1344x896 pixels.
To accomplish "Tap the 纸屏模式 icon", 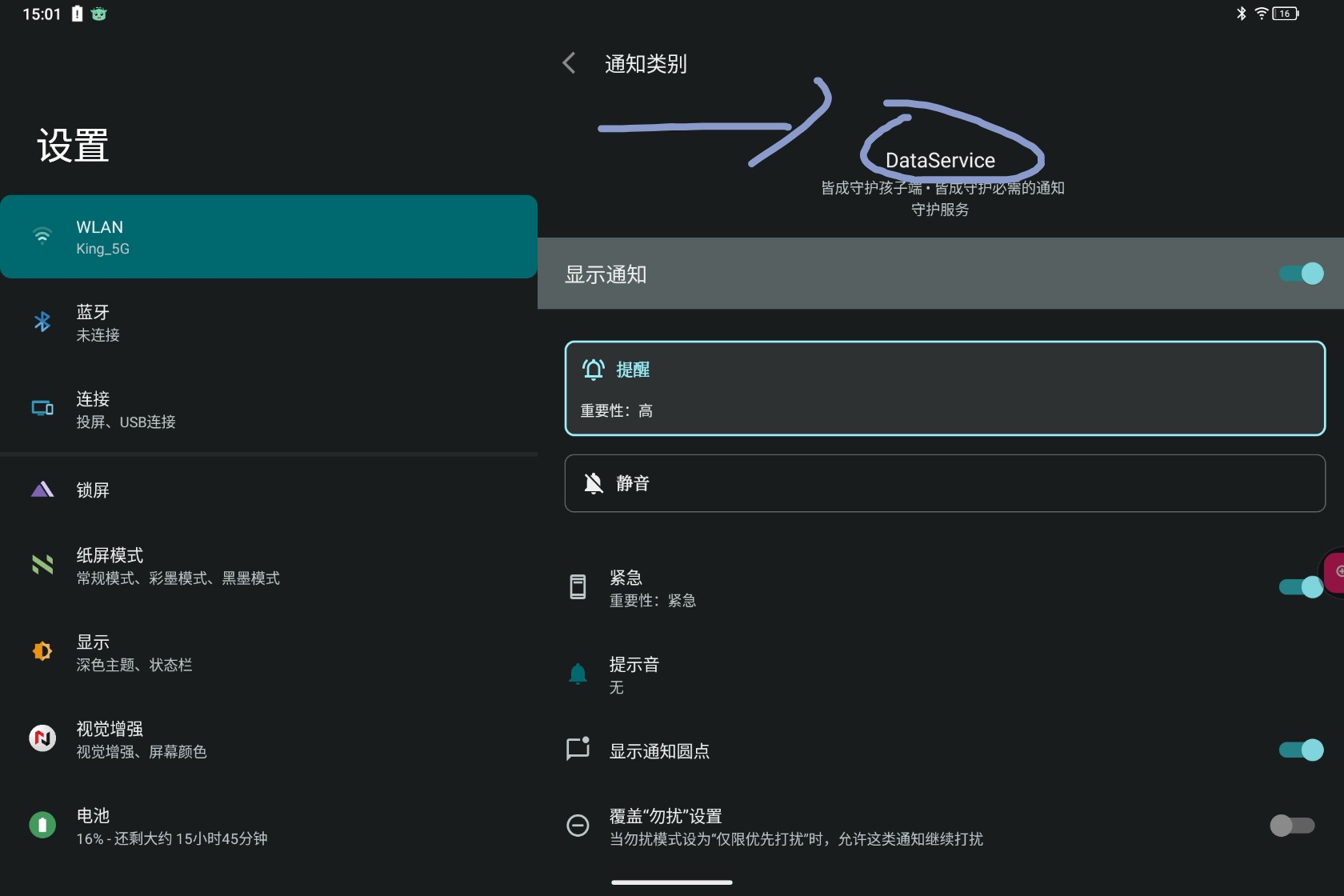I will [42, 565].
